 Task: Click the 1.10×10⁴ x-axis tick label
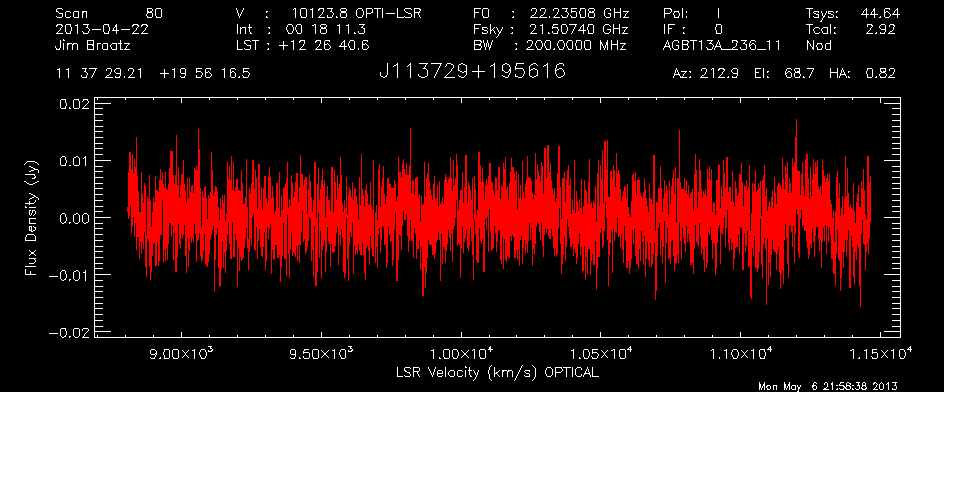(741, 354)
